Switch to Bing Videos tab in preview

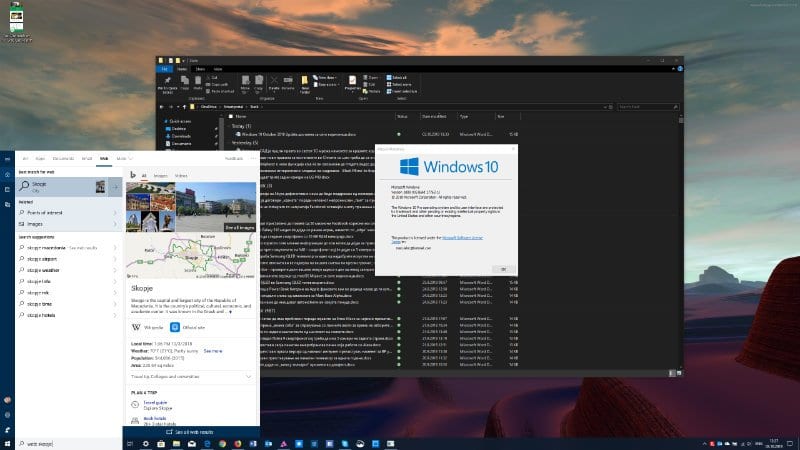pos(181,176)
